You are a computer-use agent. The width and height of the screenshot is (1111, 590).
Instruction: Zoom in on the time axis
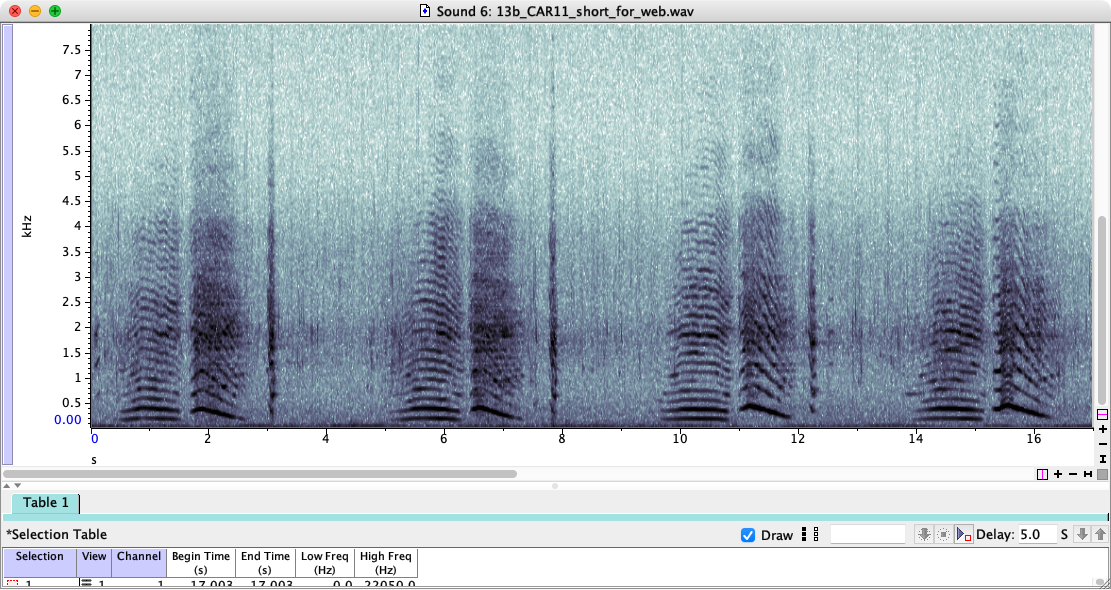[1058, 474]
